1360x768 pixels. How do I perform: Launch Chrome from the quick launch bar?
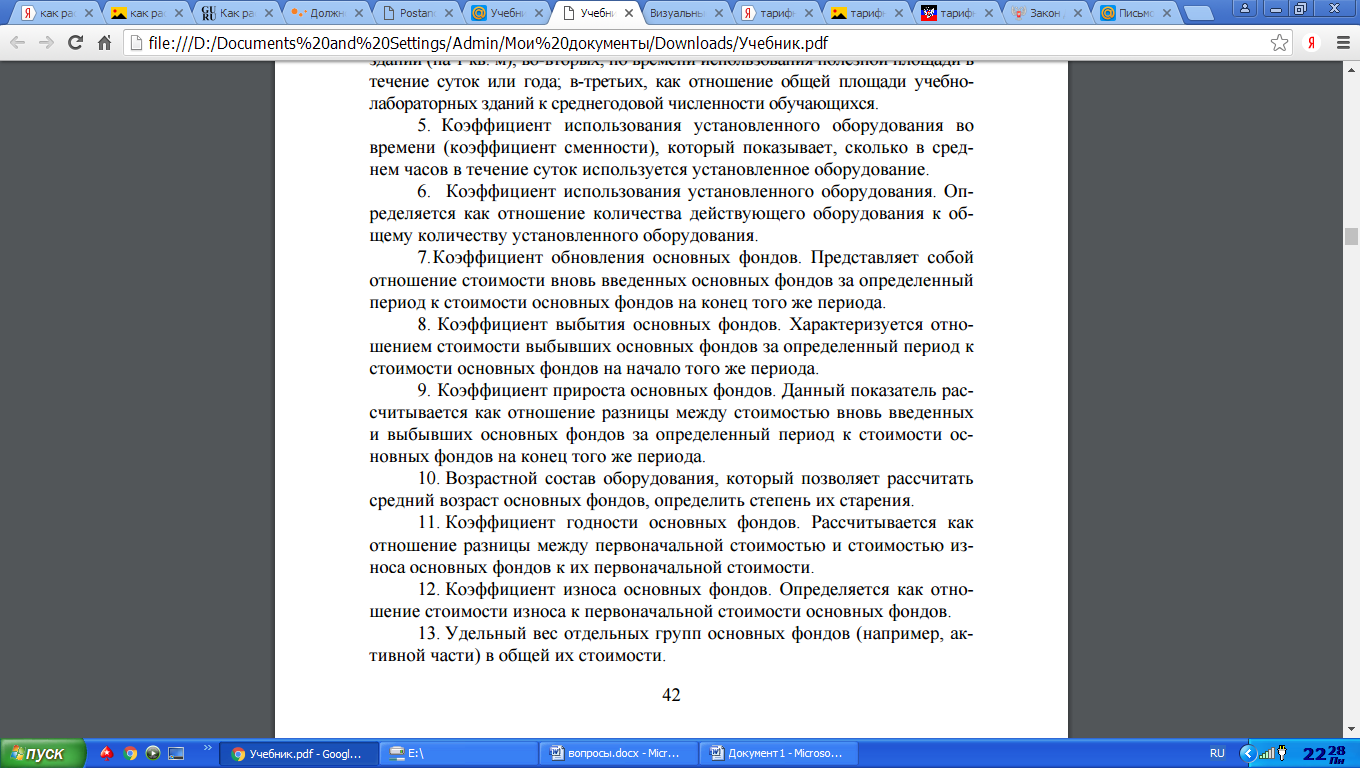[x=130, y=754]
